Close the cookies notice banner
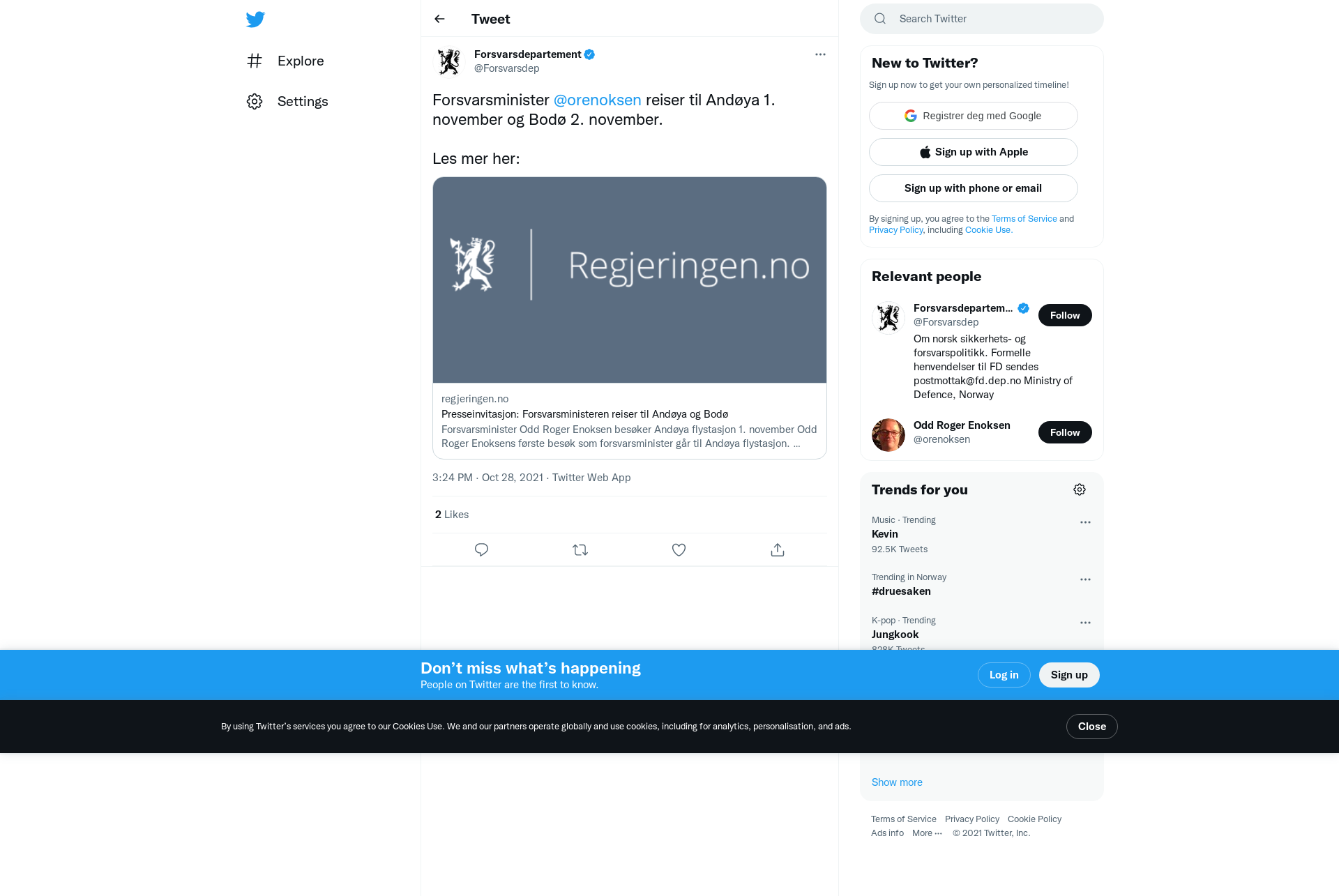 point(1091,727)
